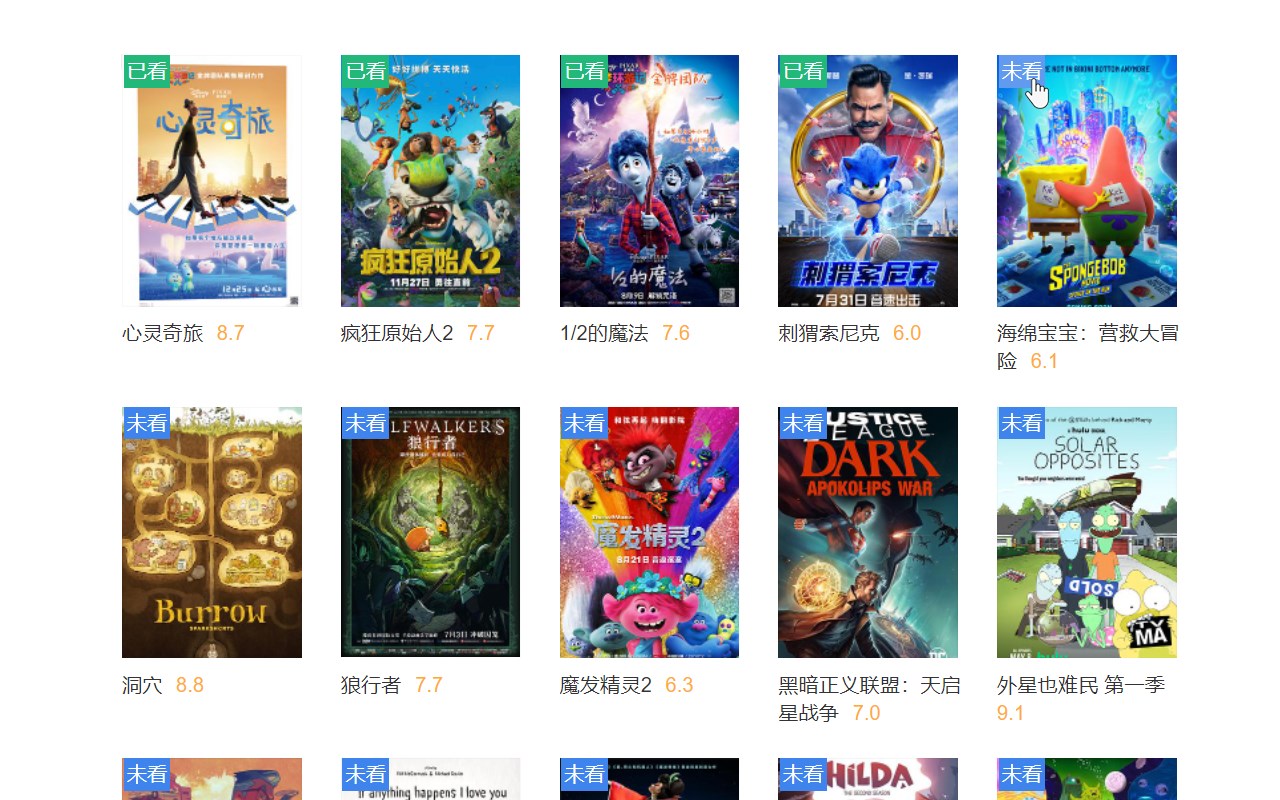Open the 狼行者 Wolfwalkers poster

pyautogui.click(x=430, y=532)
